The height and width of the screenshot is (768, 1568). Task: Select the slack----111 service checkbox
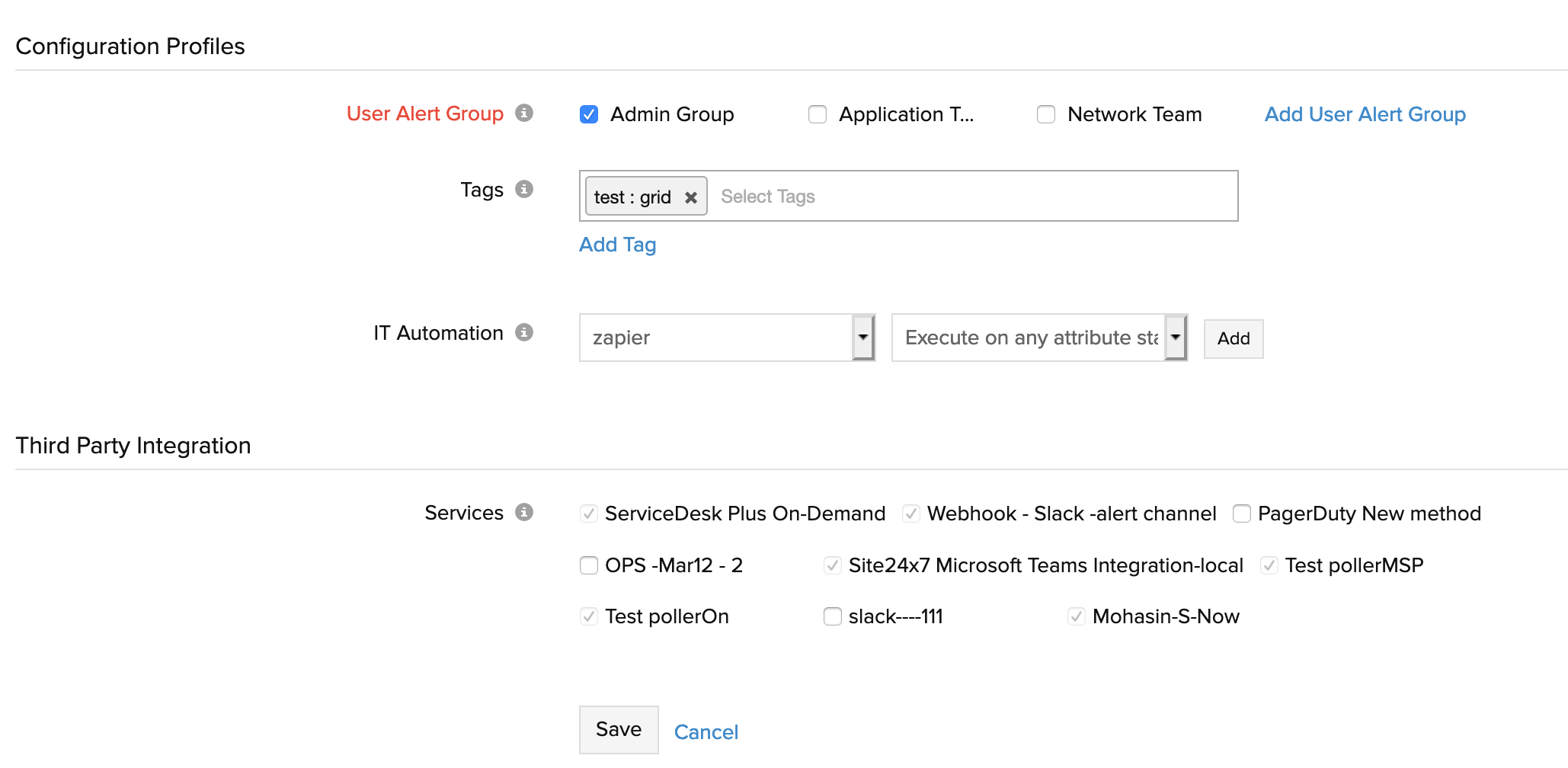click(833, 616)
